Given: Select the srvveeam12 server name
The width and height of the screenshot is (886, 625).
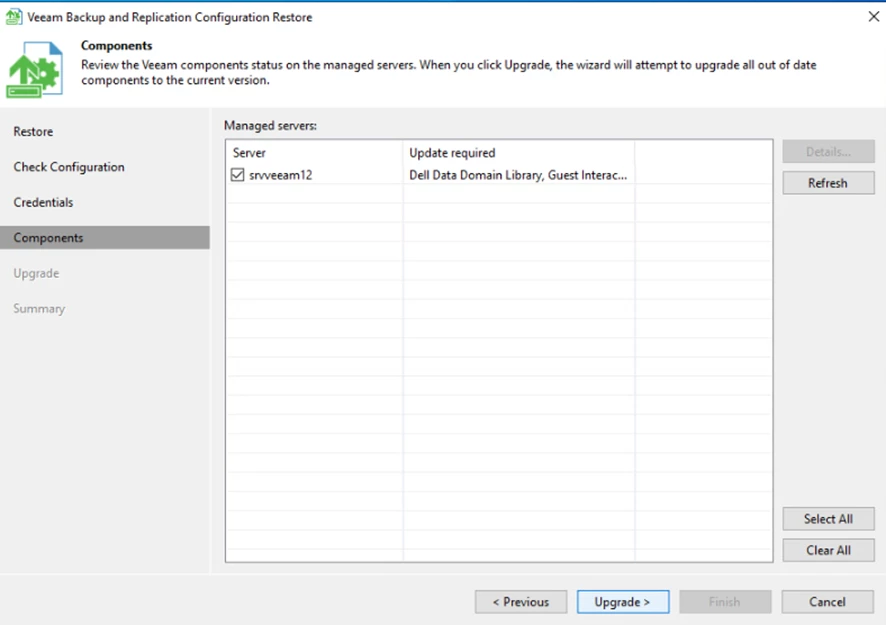Looking at the screenshot, I should point(281,175).
